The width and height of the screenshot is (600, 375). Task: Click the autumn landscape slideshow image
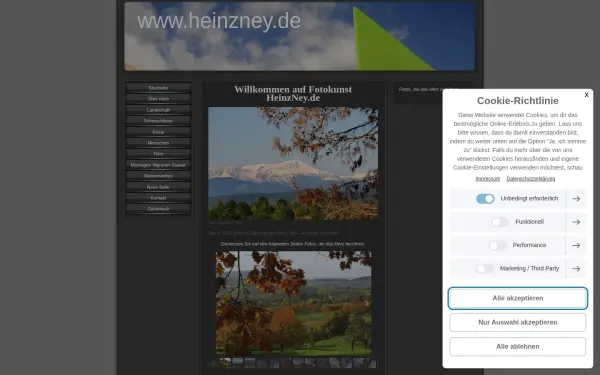293,303
